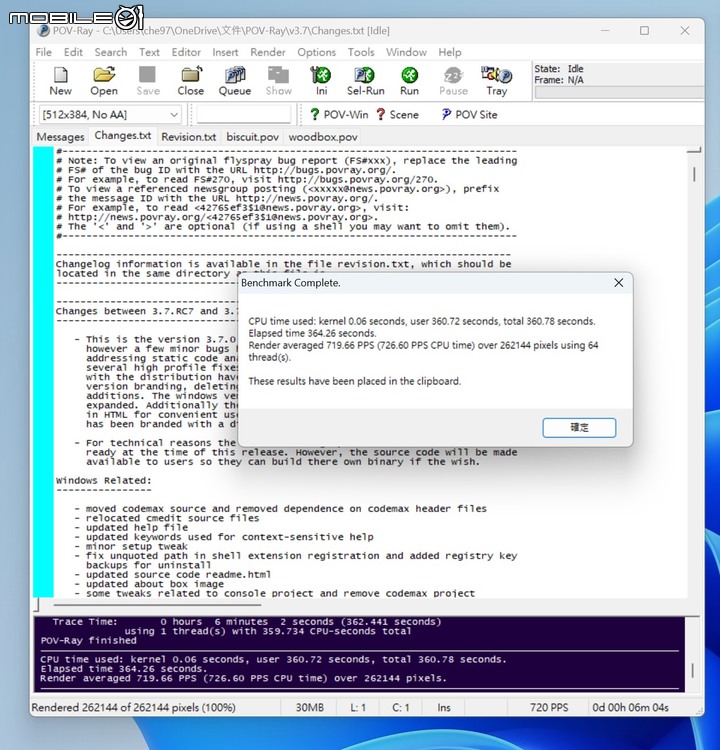Open the Window menu

(x=406, y=52)
